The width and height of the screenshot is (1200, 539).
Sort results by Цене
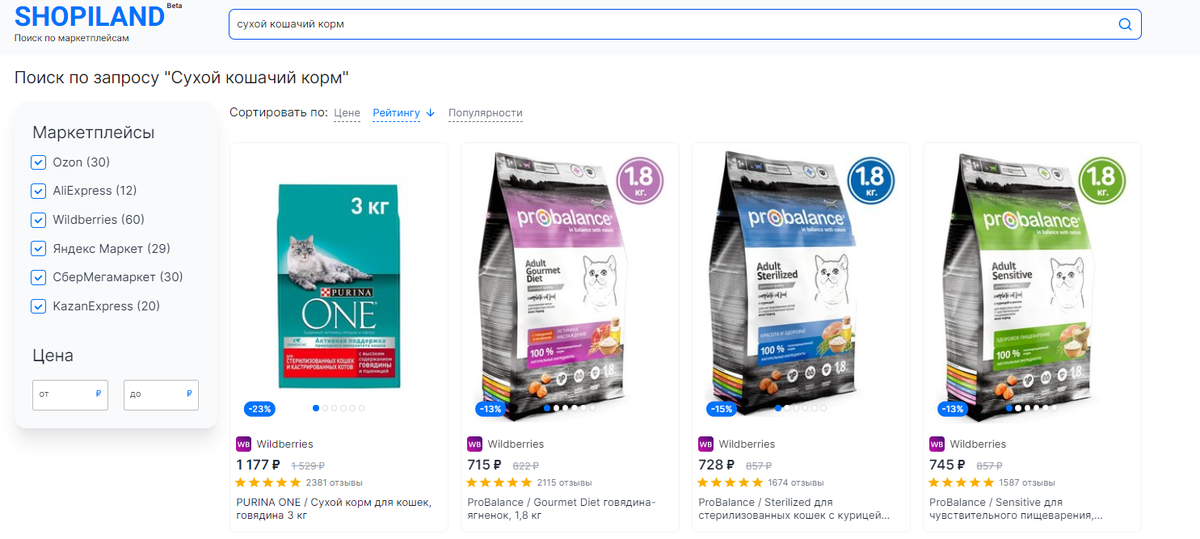347,113
